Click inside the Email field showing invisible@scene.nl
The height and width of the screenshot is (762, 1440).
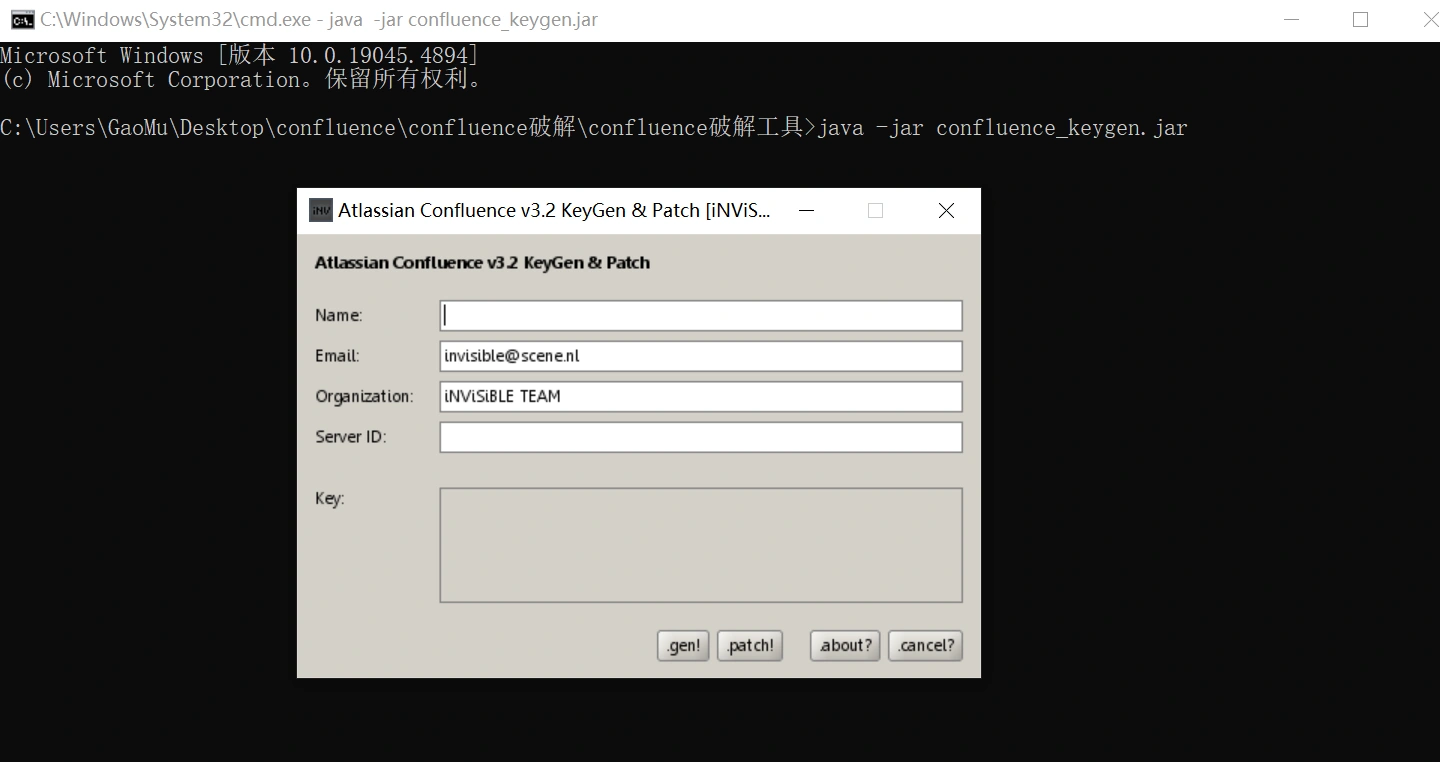tap(700, 356)
